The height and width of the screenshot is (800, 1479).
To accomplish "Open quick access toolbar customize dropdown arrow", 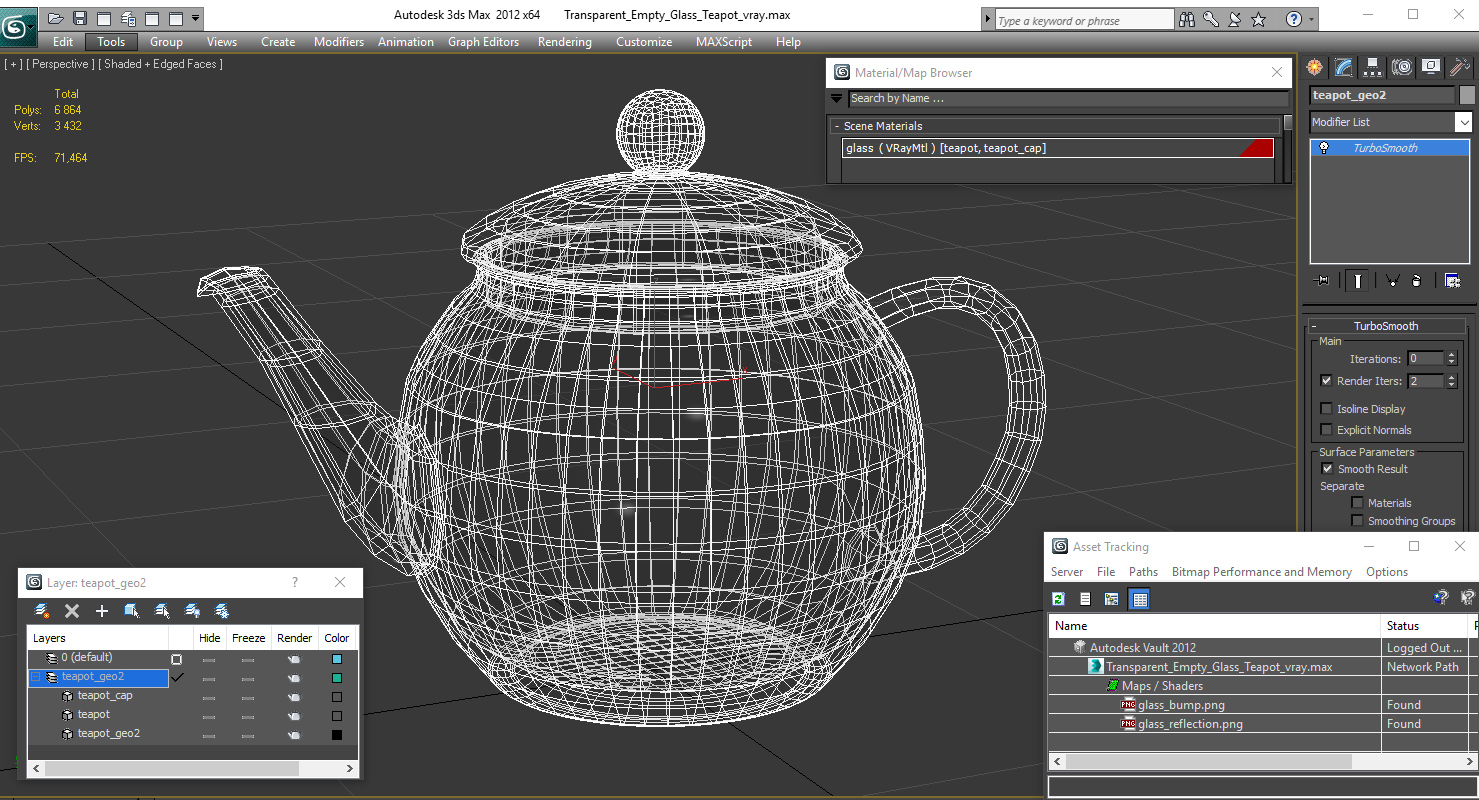I will coord(196,18).
